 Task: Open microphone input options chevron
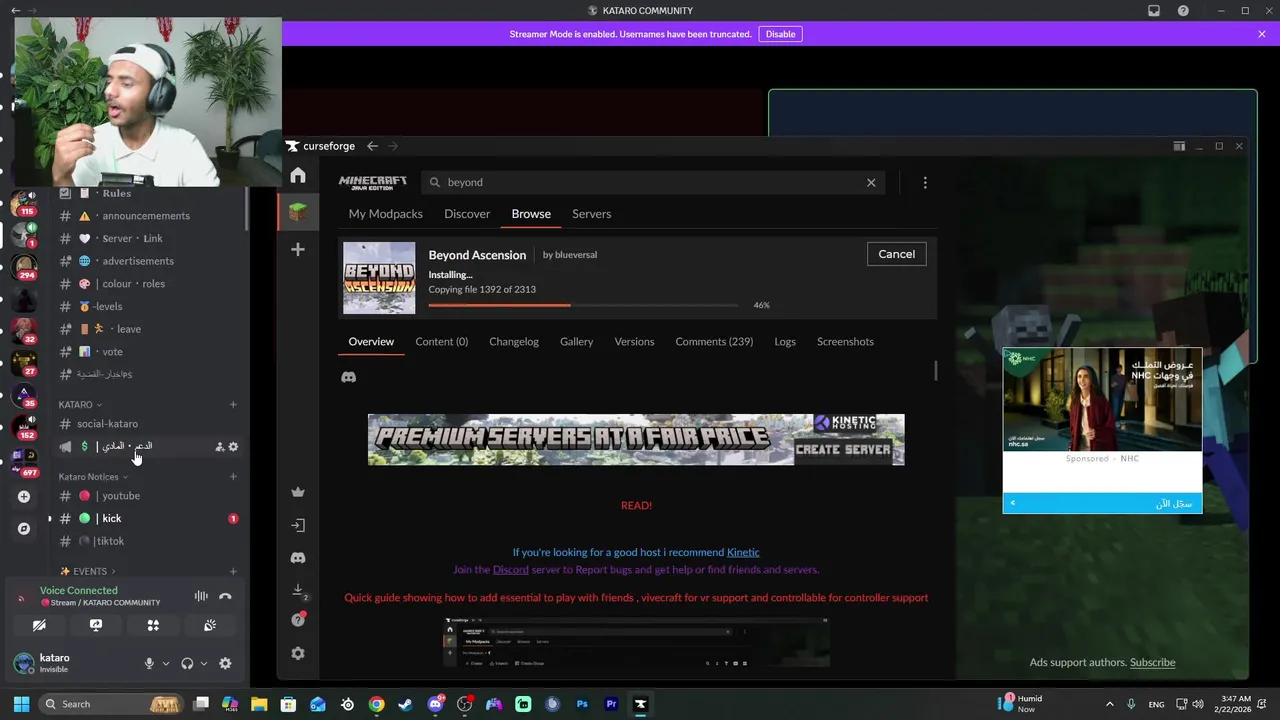point(166,663)
